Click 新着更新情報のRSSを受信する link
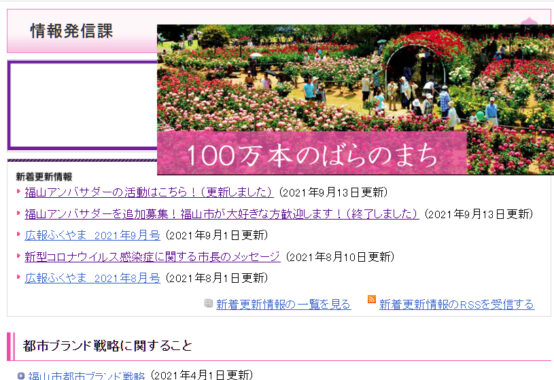554x380 pixels. point(456,304)
